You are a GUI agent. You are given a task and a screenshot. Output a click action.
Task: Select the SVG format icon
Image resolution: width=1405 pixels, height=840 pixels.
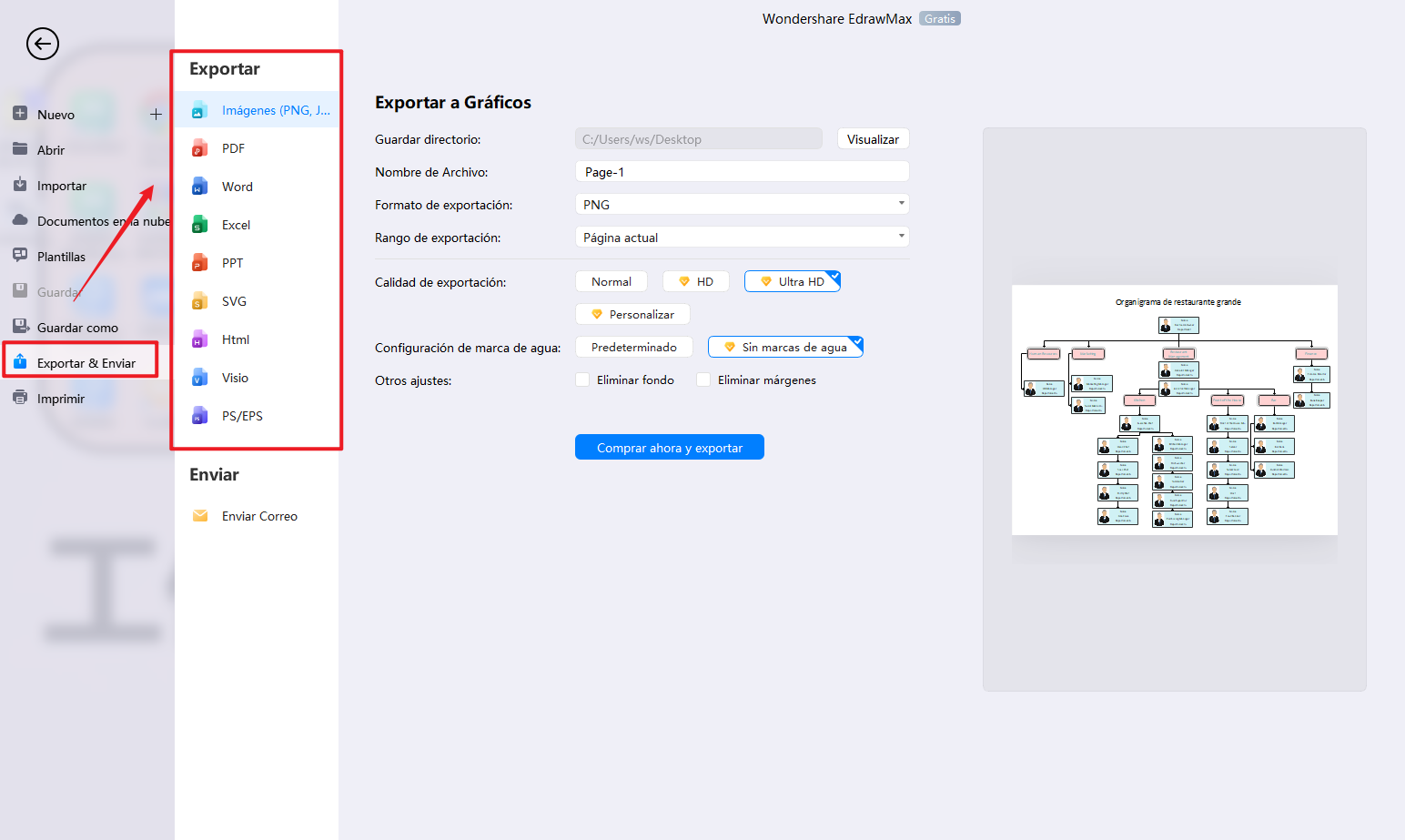(200, 301)
